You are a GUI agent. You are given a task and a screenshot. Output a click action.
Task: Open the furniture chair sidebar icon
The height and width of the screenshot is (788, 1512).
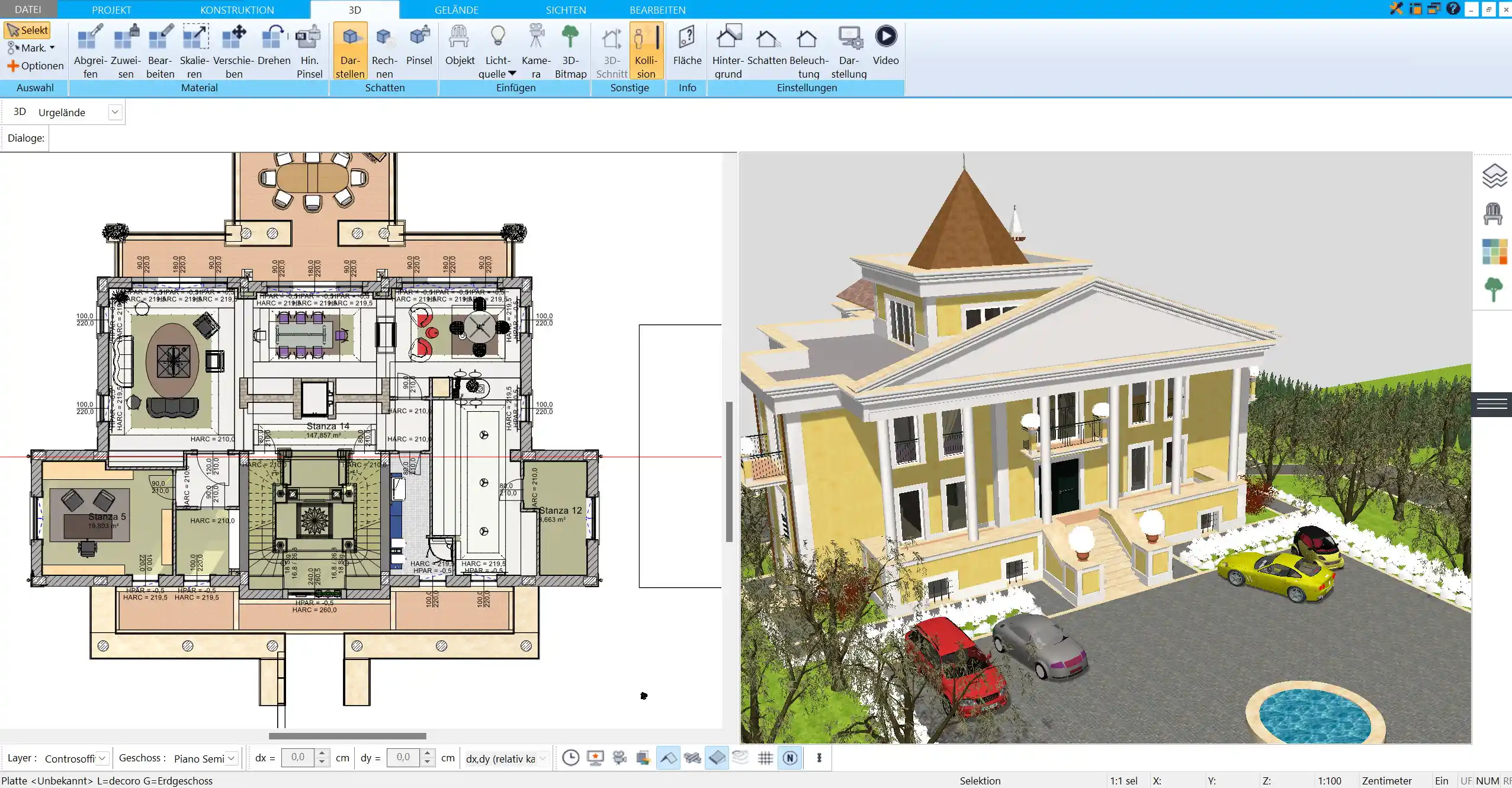coord(1493,214)
